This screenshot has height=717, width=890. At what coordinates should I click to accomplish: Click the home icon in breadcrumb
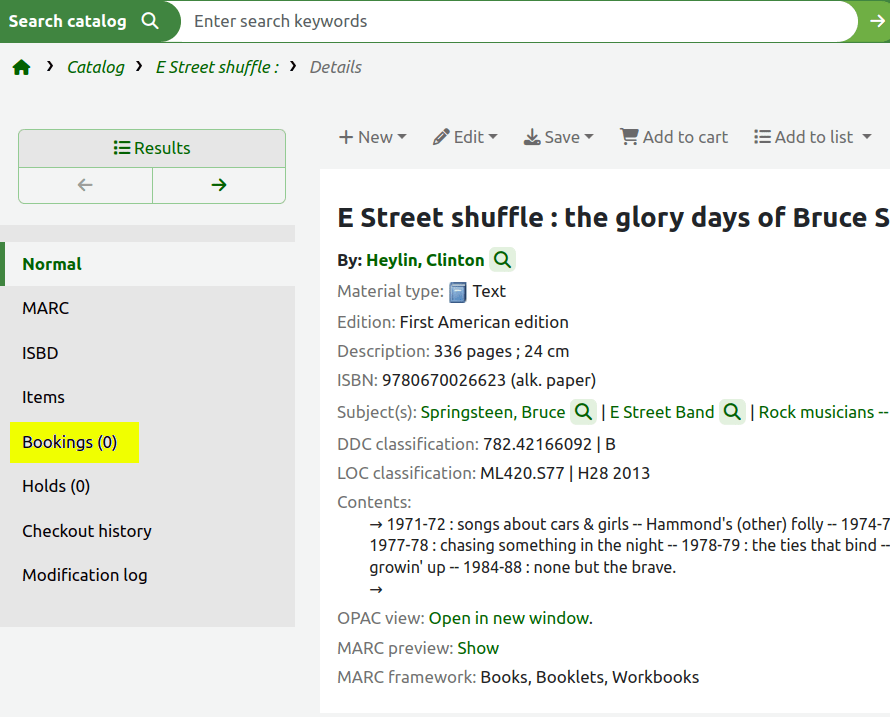[x=22, y=68]
